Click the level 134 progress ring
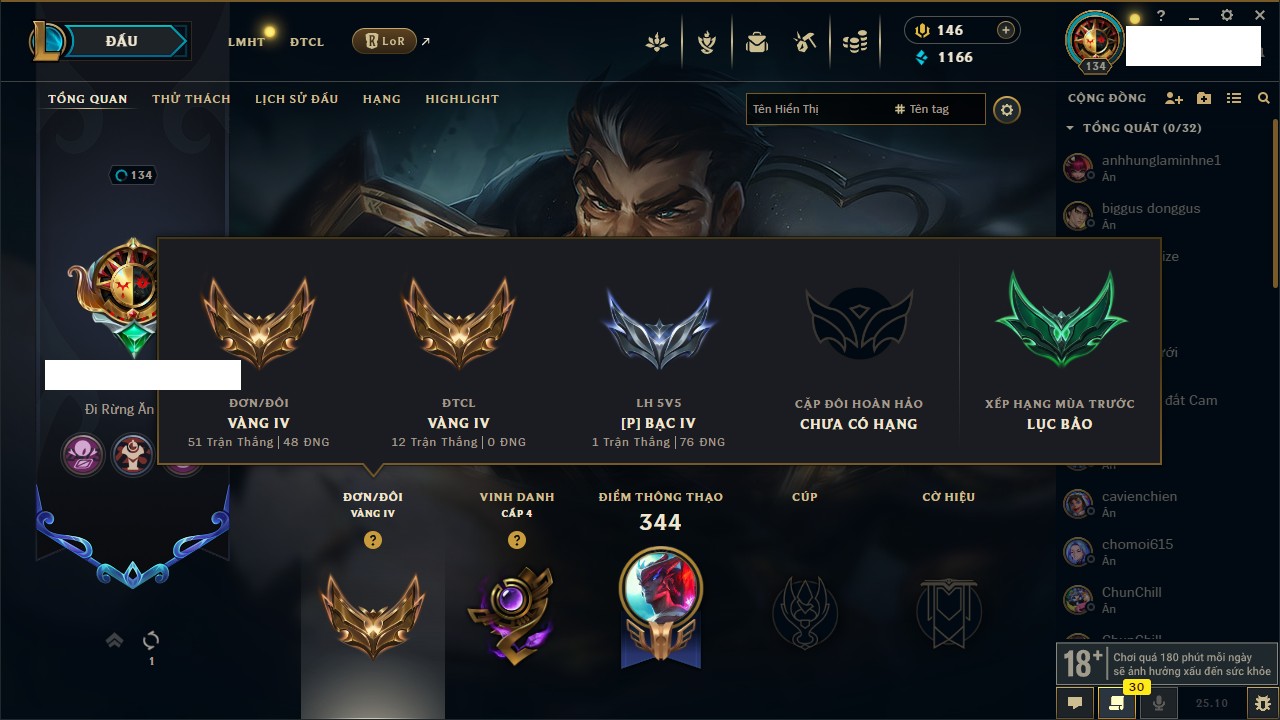Image resolution: width=1280 pixels, height=720 pixels. click(135, 175)
